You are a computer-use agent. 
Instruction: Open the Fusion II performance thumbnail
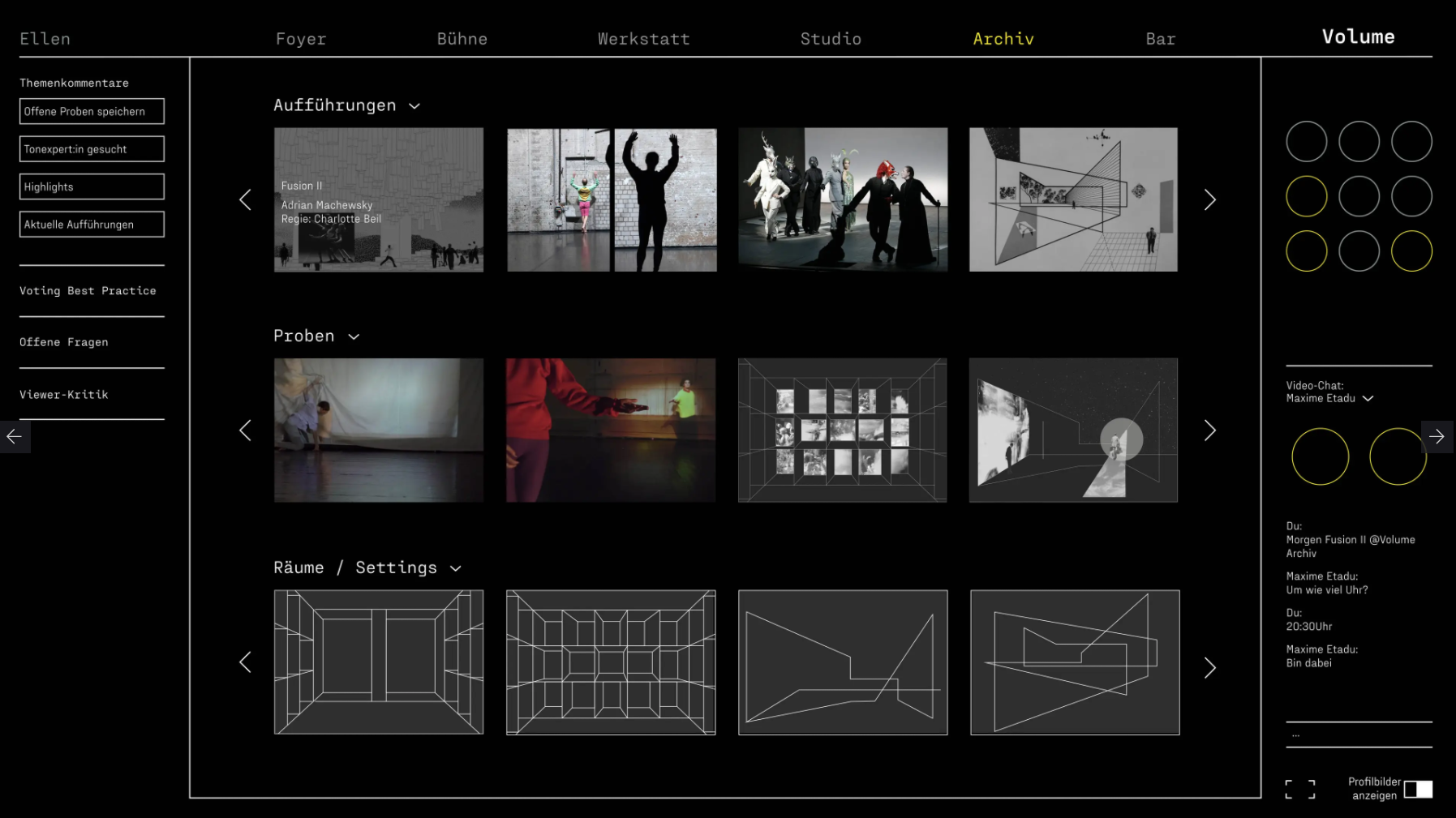[x=379, y=199]
